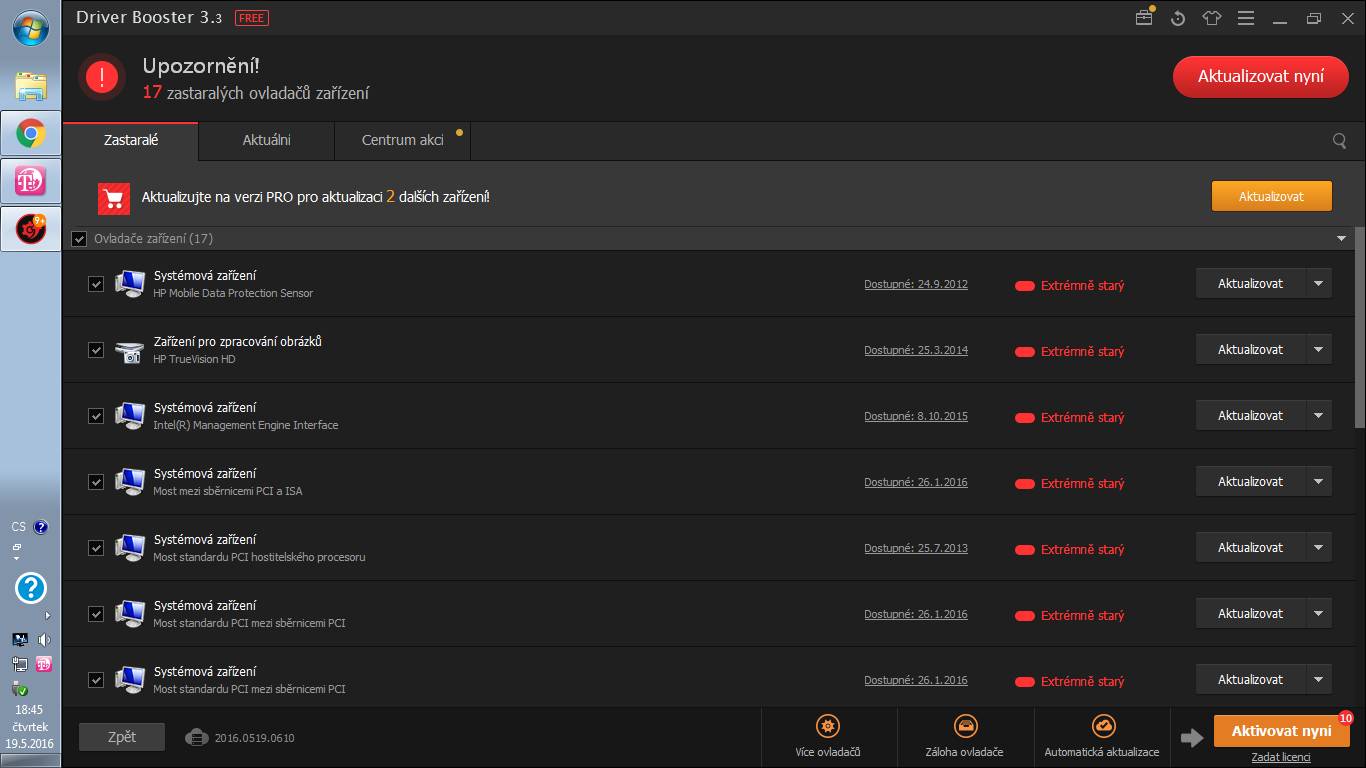
Task: Open Dostupné: 25.7.2013 link
Action: 916,548
